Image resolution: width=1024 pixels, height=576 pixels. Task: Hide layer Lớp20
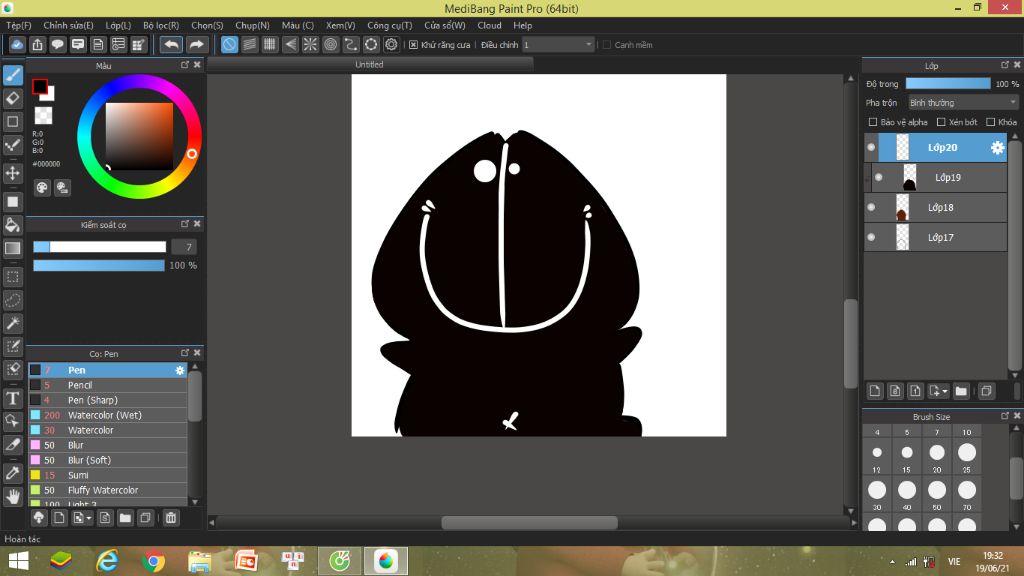[871, 148]
